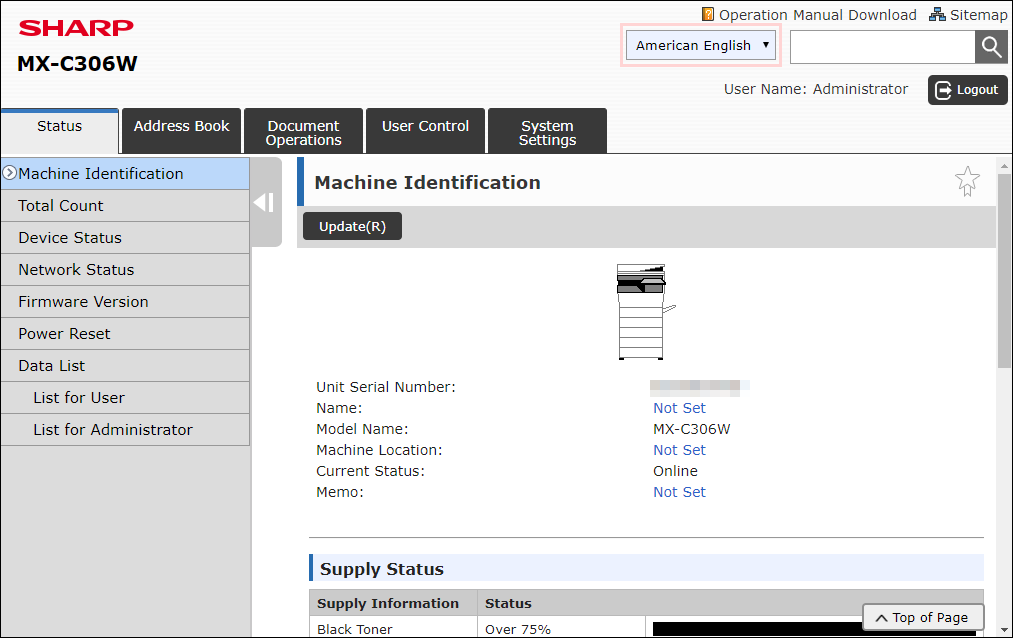Open Firmware Version in the sidebar
The image size is (1013, 638).
(x=125, y=302)
